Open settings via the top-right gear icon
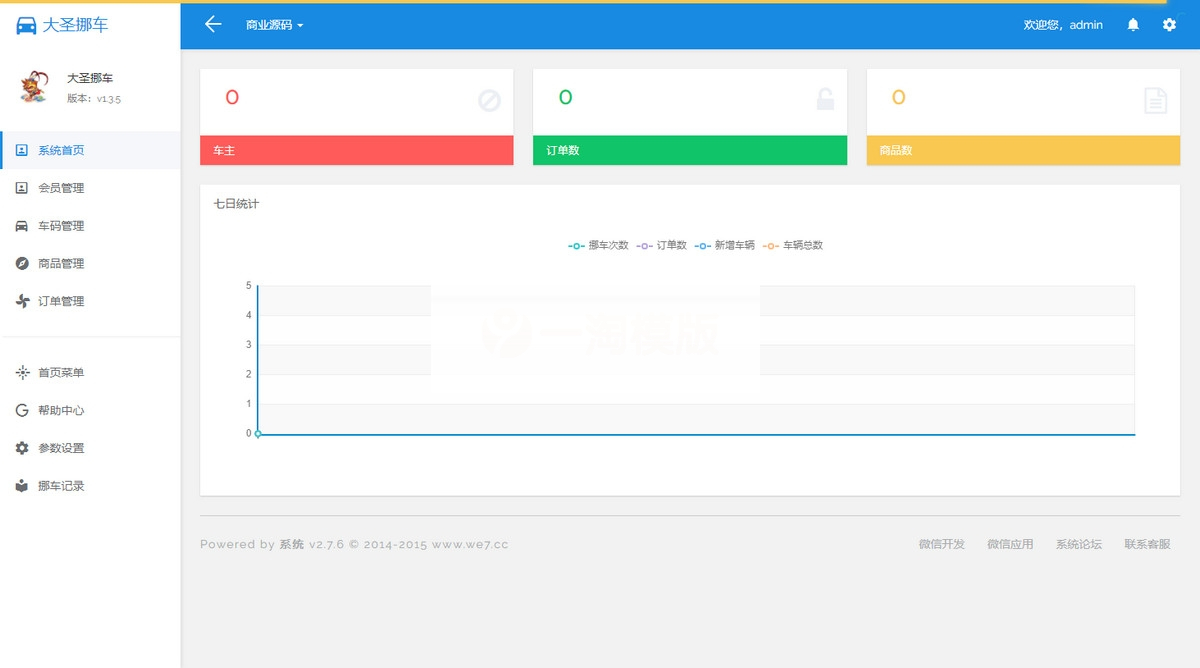Viewport: 1200px width, 668px height. 1172,25
